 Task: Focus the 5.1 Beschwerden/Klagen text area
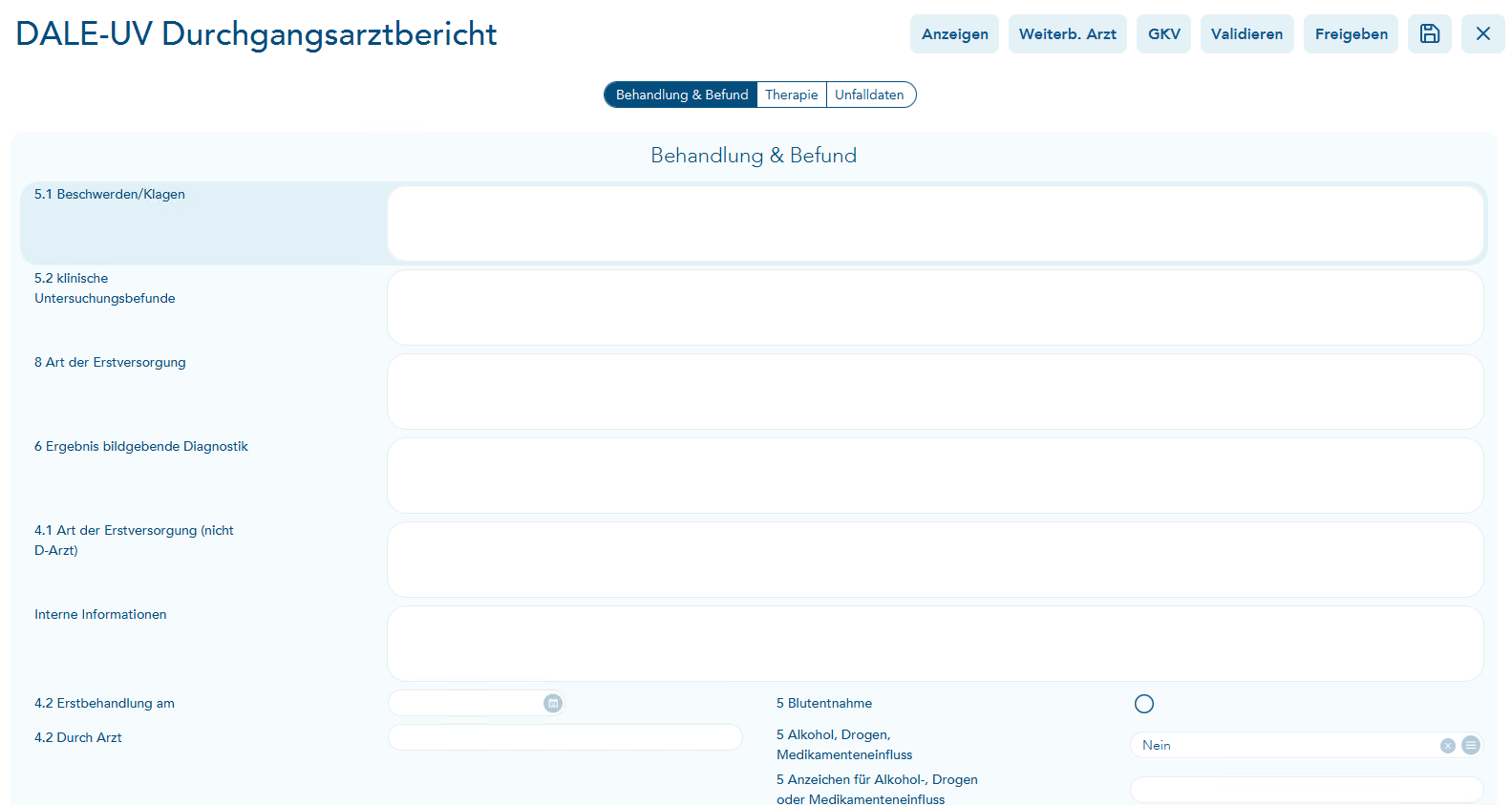pyautogui.click(x=935, y=223)
